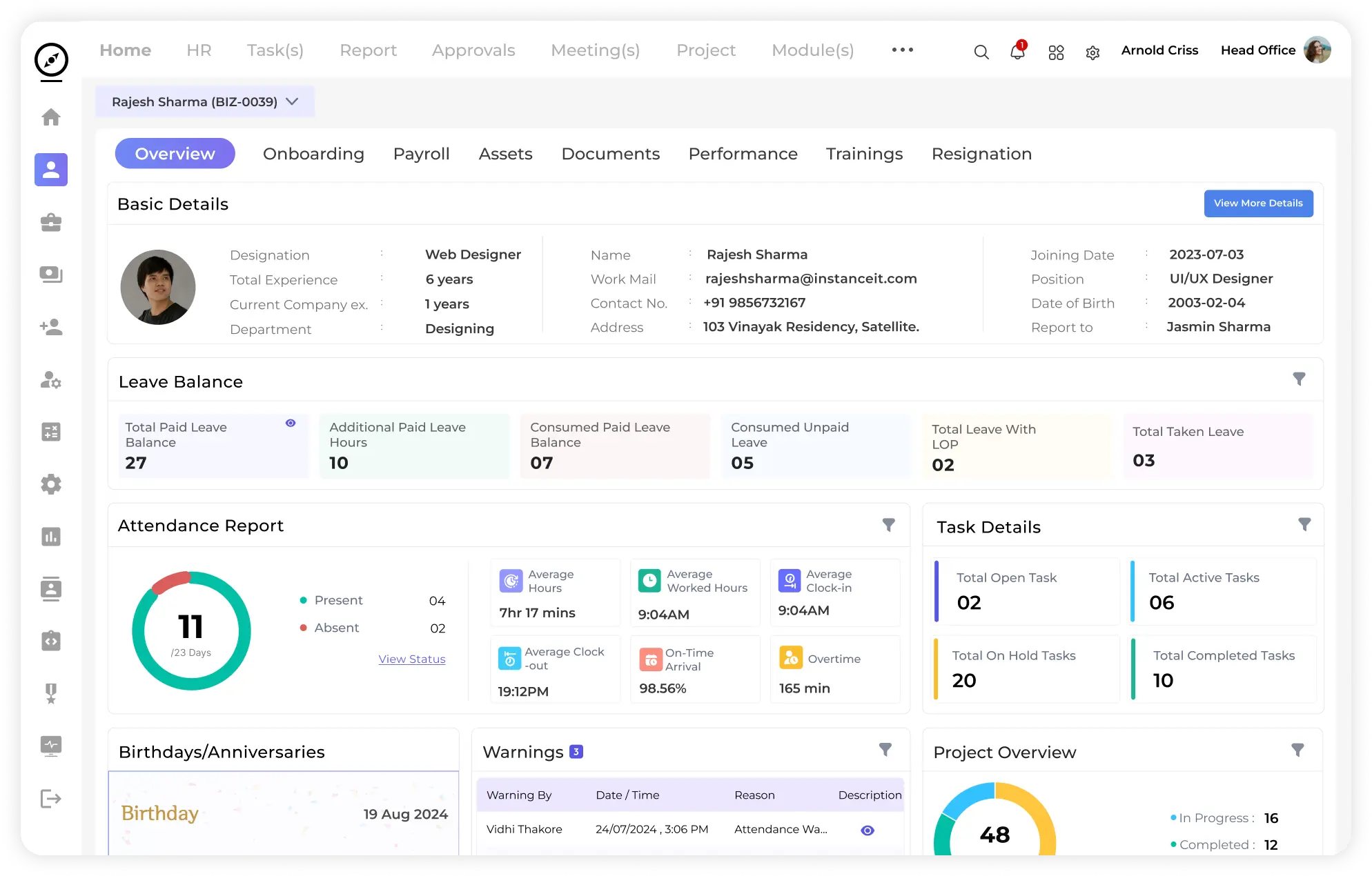
Task: Open notifications via the bell icon
Action: [x=1017, y=52]
